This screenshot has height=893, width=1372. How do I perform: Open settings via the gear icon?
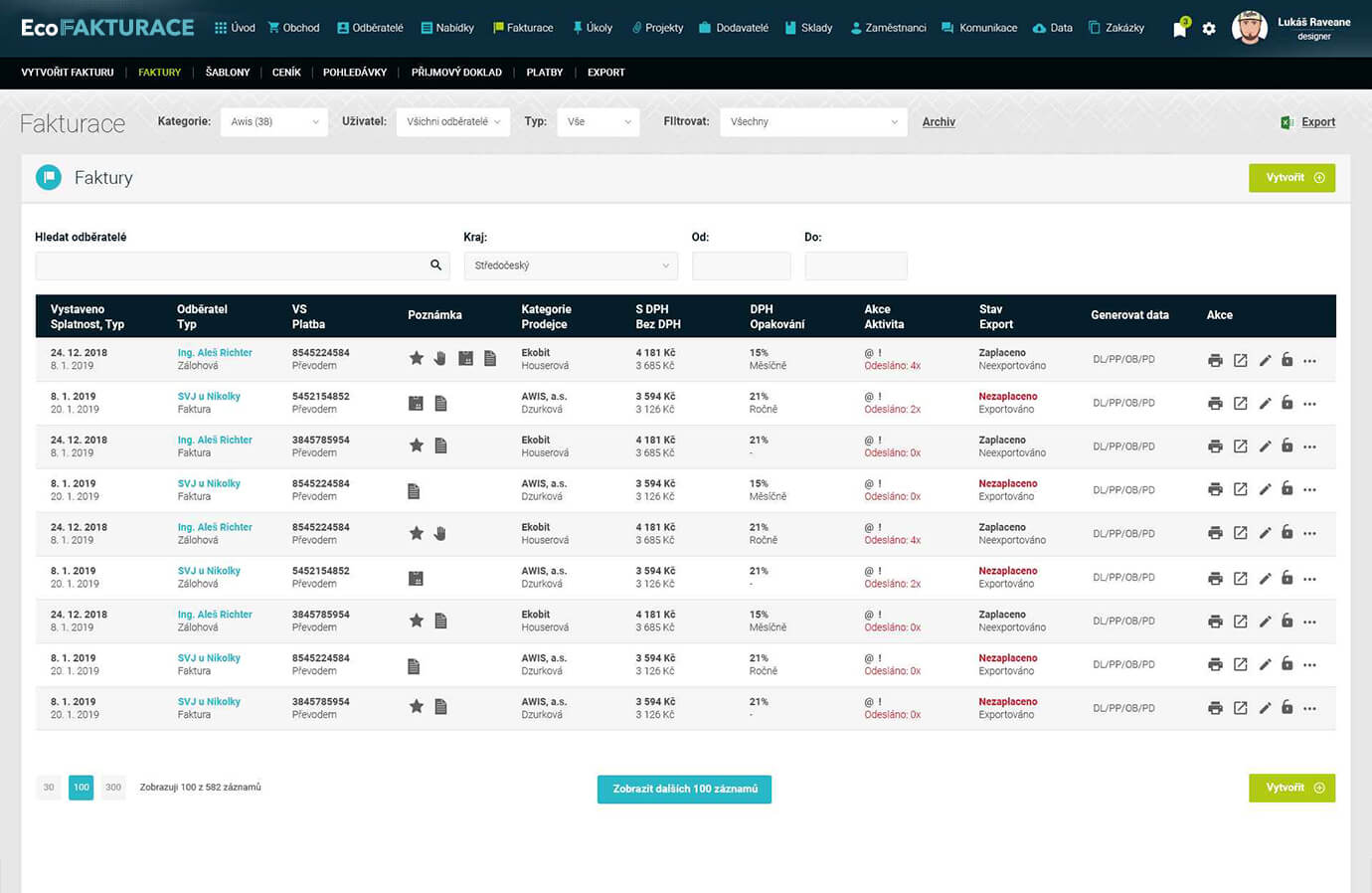[x=1209, y=29]
